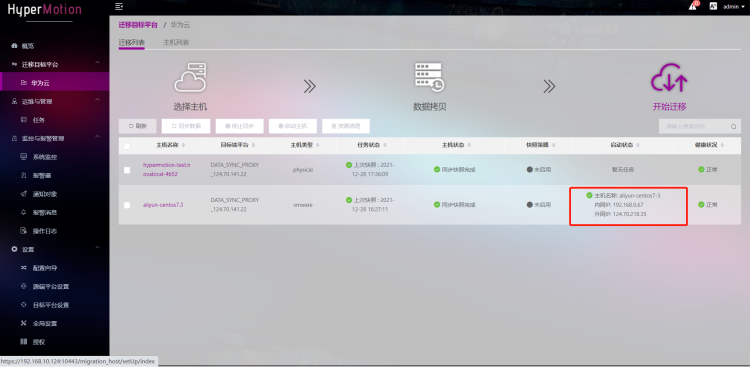750x367 pixels.
Task: Open the aliyun-centos7.3 host name link
Action: click(163, 205)
